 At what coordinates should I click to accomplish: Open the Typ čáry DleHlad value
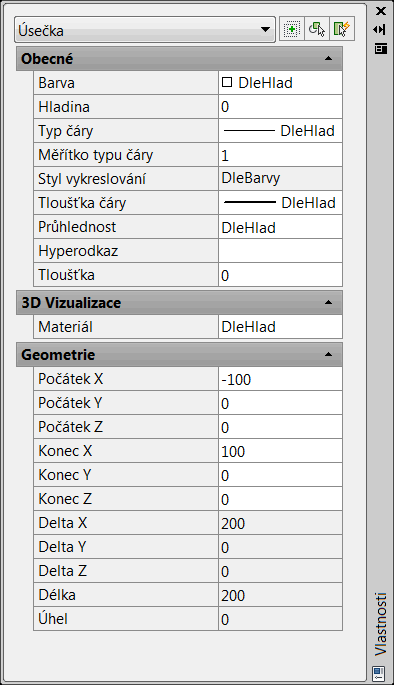pos(280,131)
